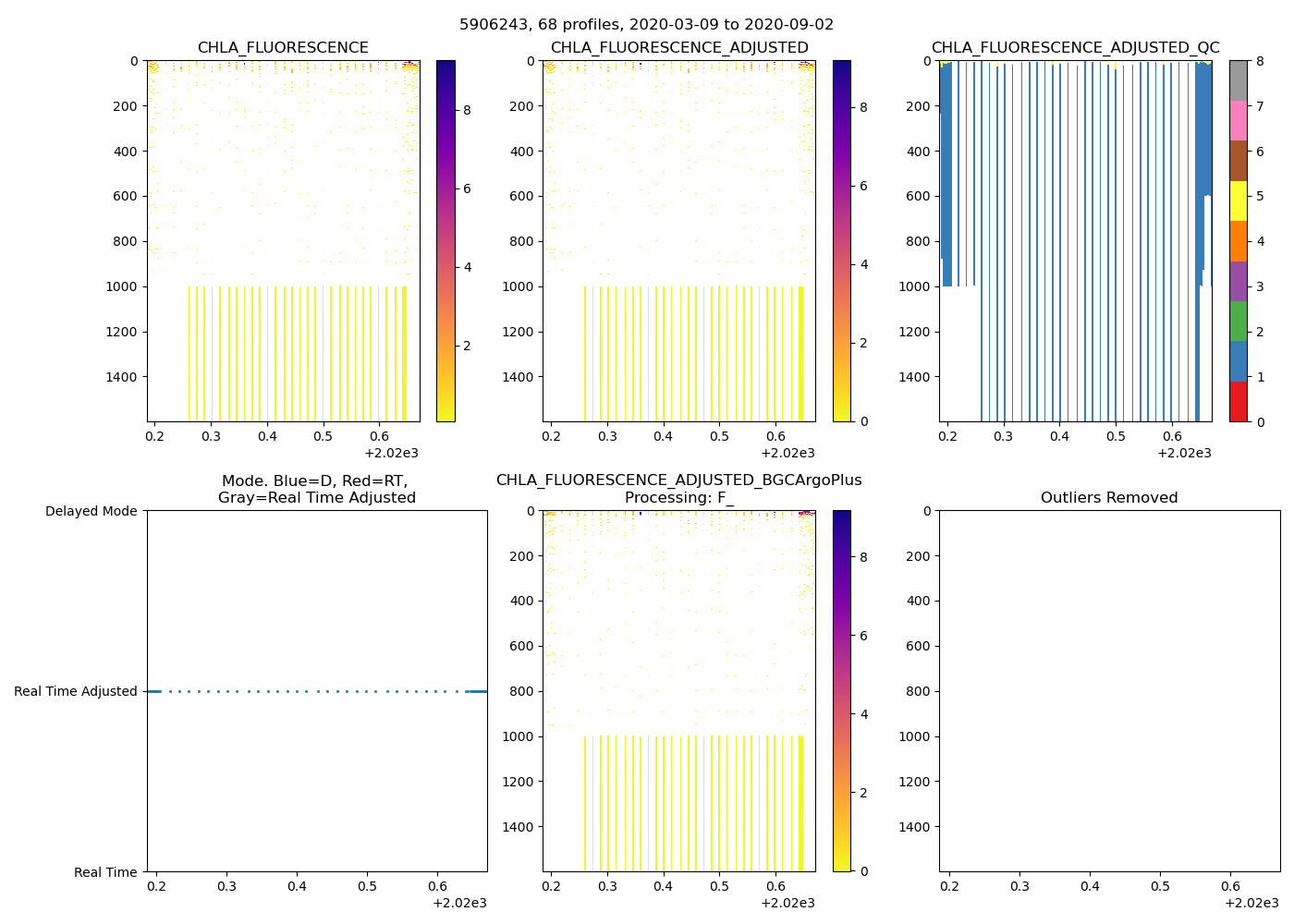Screen dimensions: 1294x924
Task: Click the BGCArgoPlus Processing plot title
Action: (679, 489)
